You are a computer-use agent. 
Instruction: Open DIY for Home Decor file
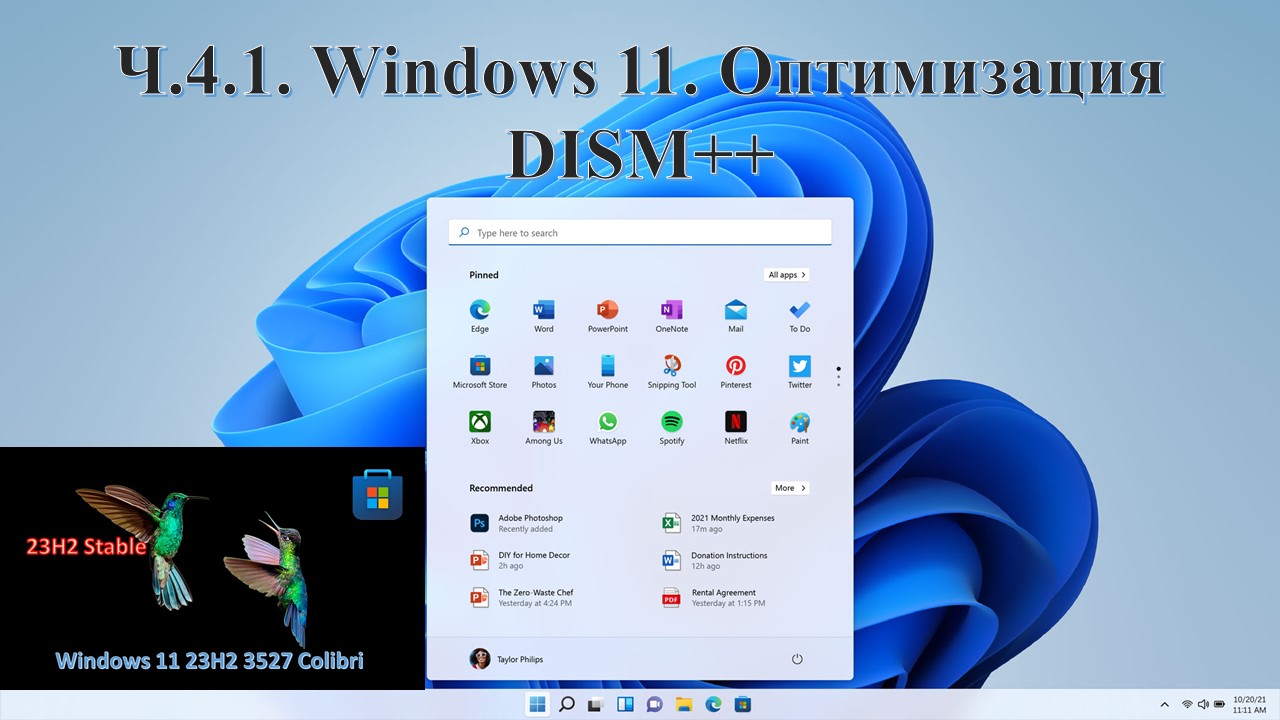520,560
